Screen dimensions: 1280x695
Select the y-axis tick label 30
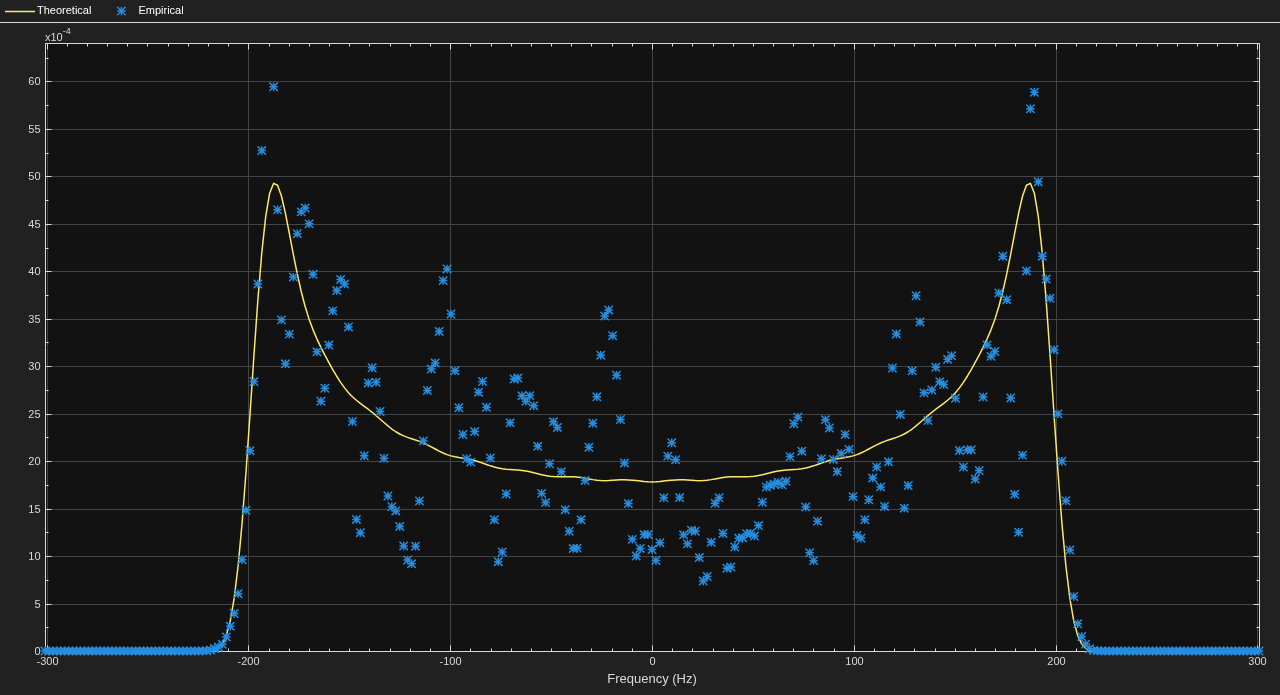click(x=34, y=366)
